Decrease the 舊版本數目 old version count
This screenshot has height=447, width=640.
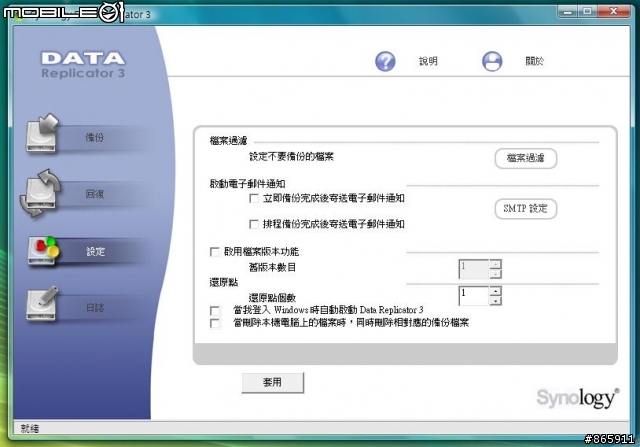click(496, 274)
